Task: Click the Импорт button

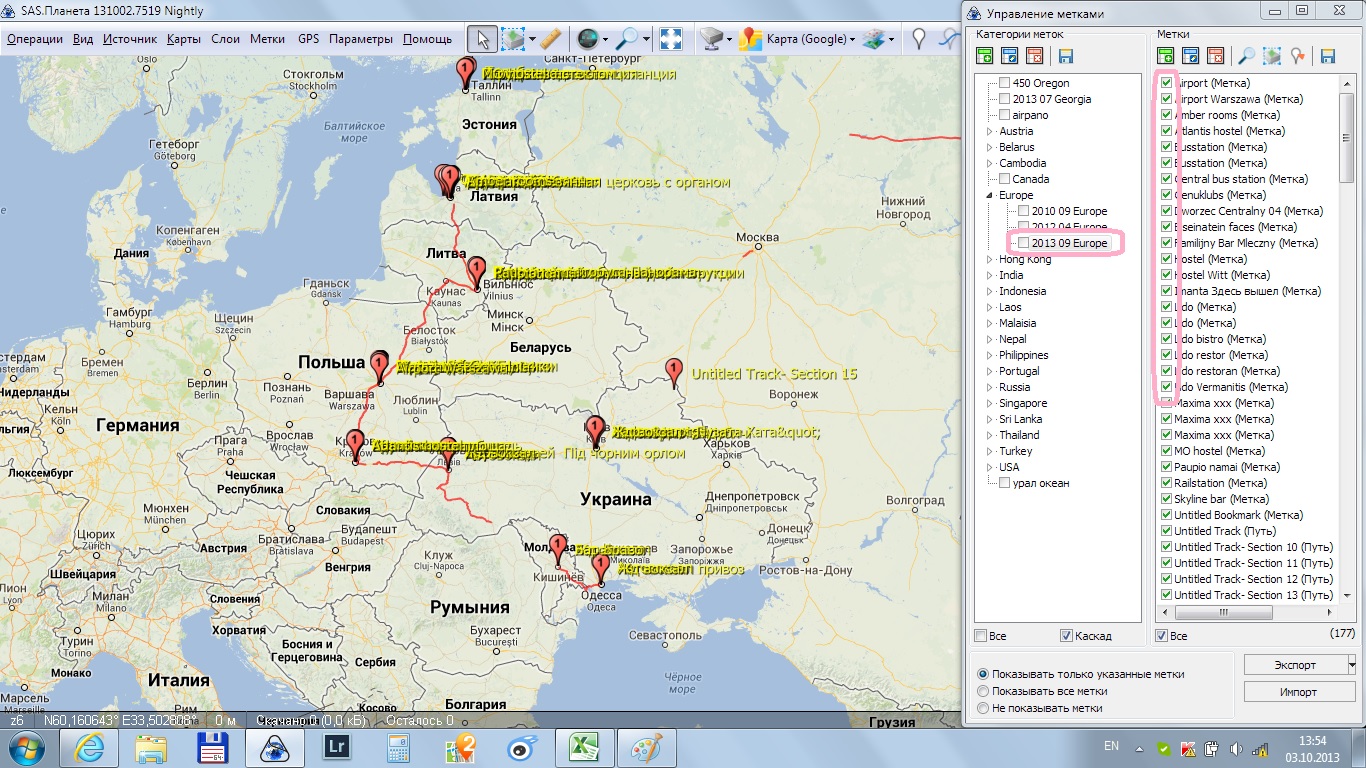Action: [x=1298, y=692]
